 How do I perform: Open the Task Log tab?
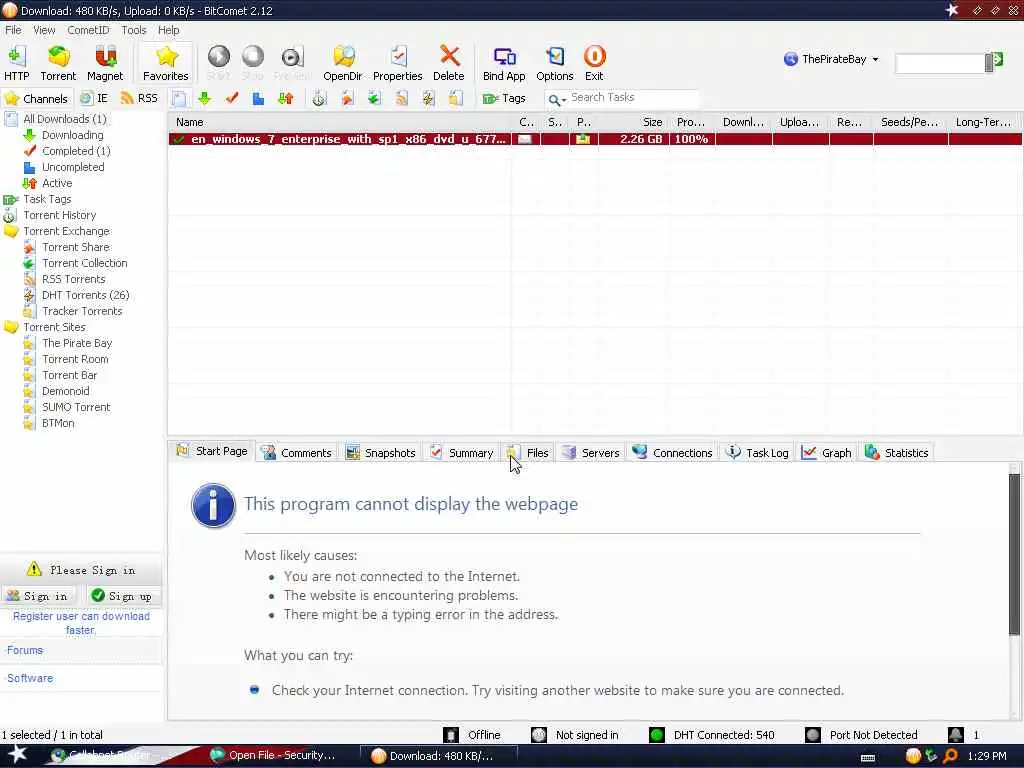pyautogui.click(x=758, y=453)
